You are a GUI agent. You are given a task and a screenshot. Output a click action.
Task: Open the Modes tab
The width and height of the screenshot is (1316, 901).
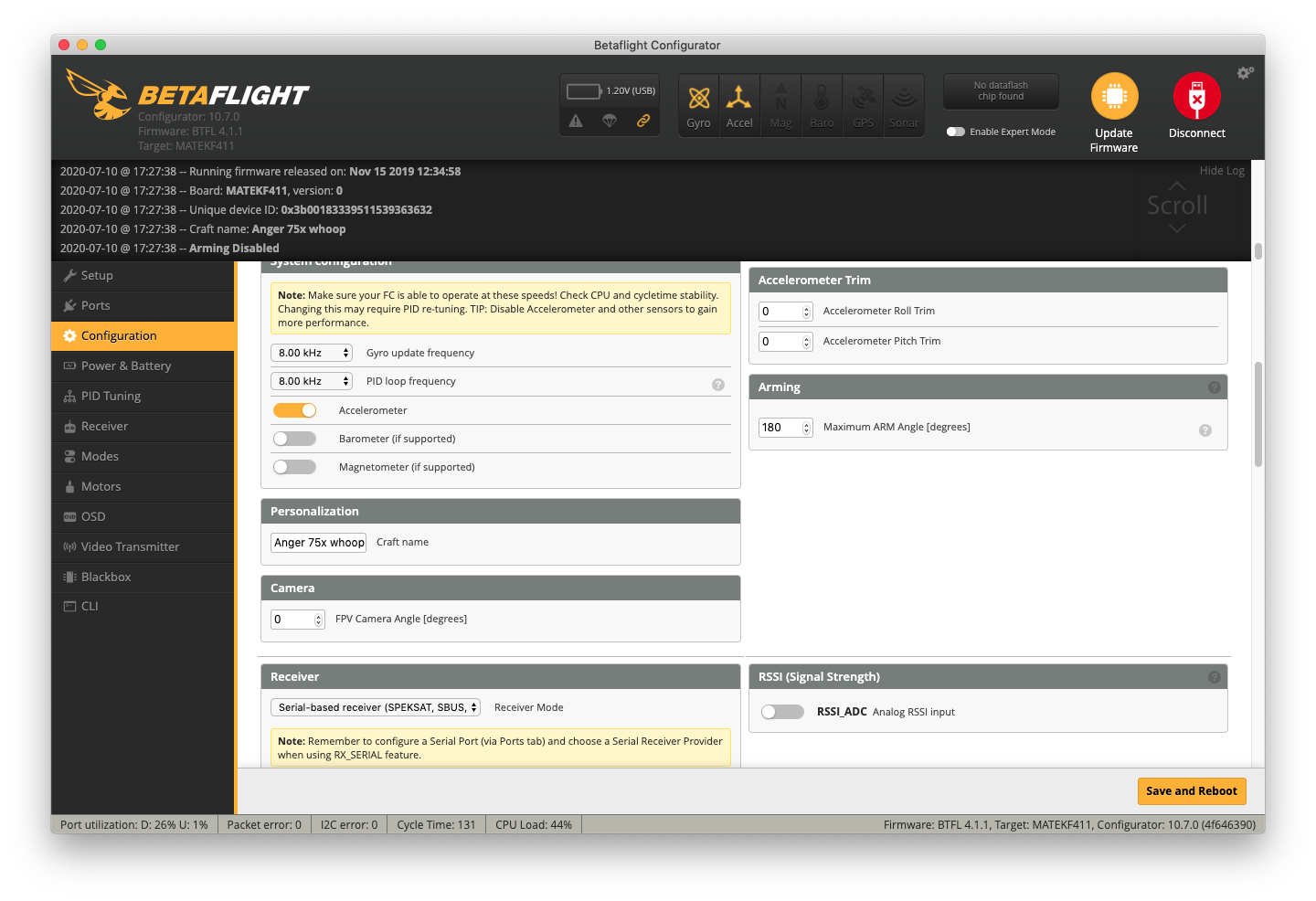pos(143,456)
